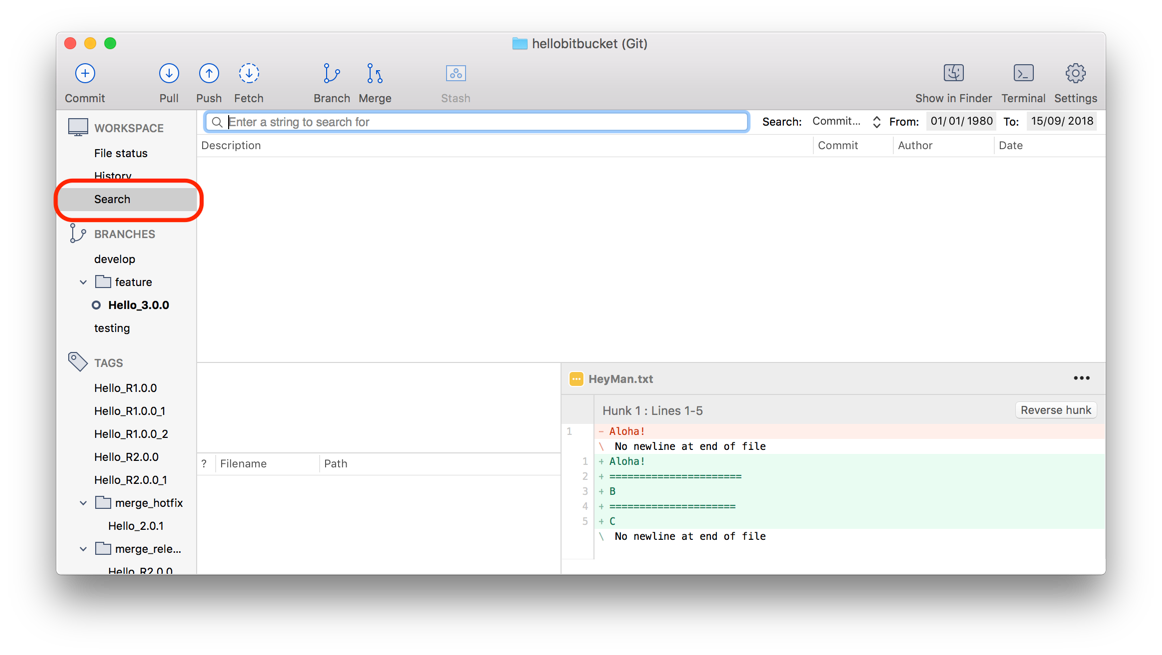Edit the From date field
This screenshot has height=655, width=1162.
(x=961, y=122)
